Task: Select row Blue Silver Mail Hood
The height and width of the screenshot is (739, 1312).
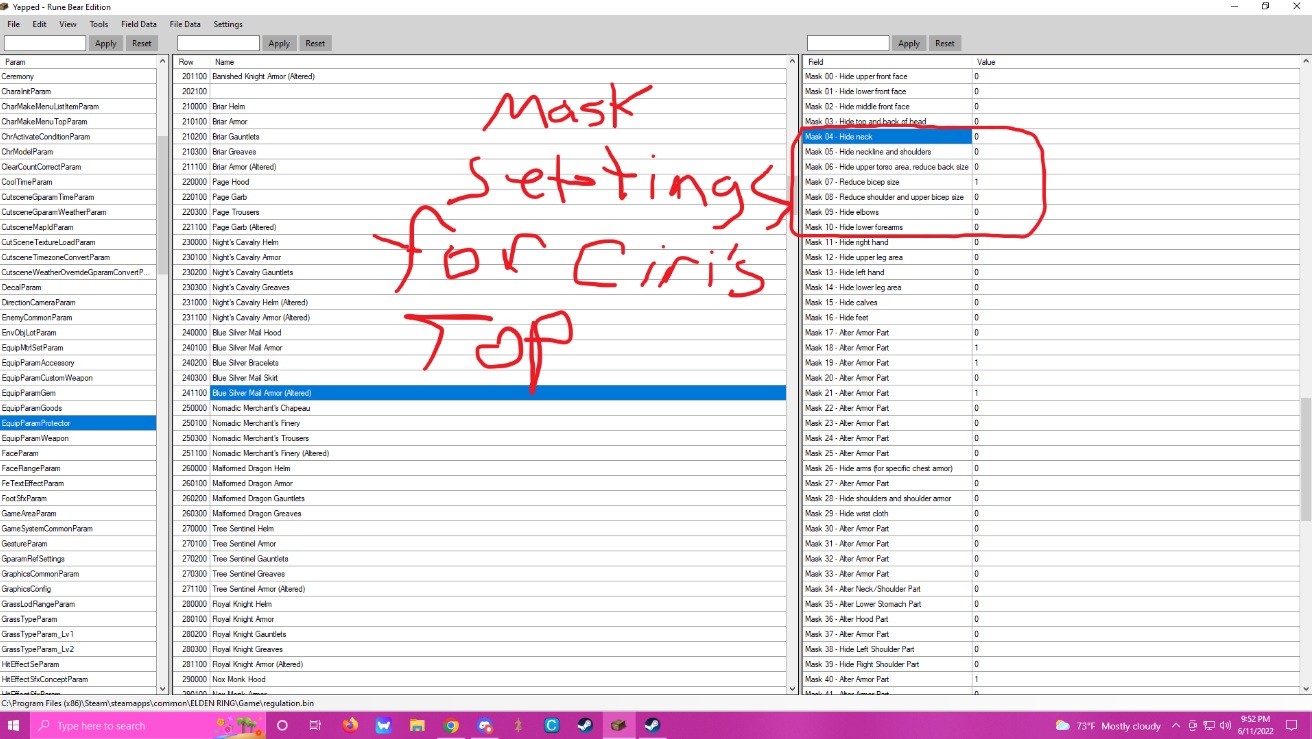Action: click(480, 332)
